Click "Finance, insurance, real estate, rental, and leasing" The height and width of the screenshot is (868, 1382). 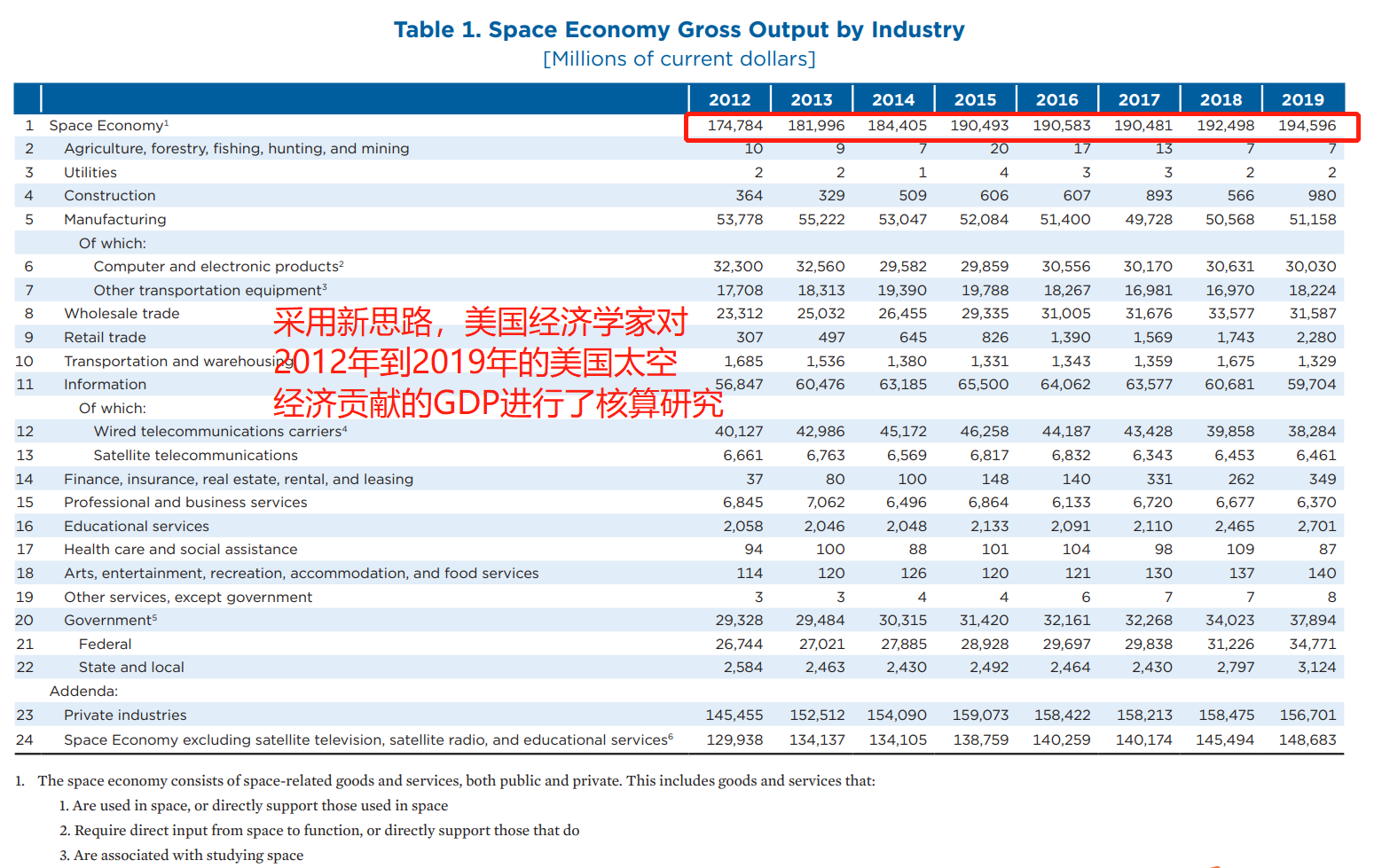point(239,479)
